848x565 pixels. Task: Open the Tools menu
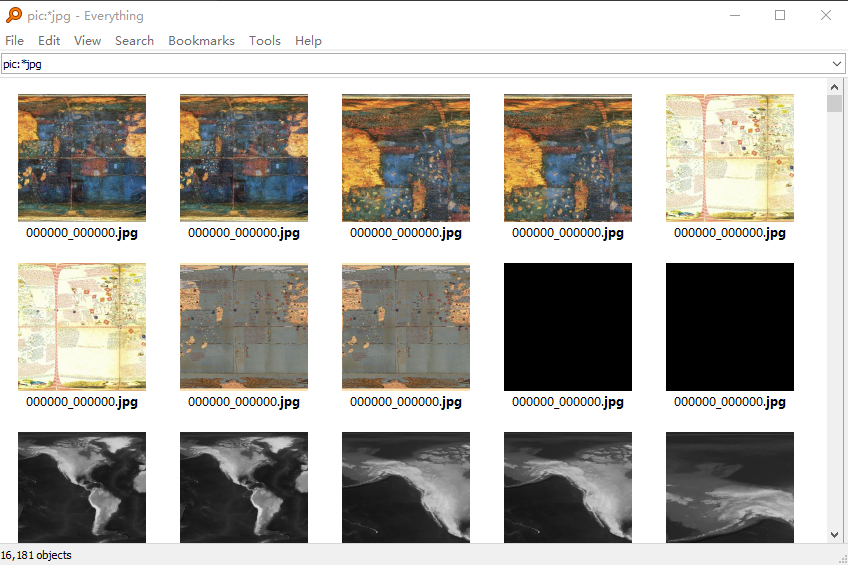(x=265, y=41)
